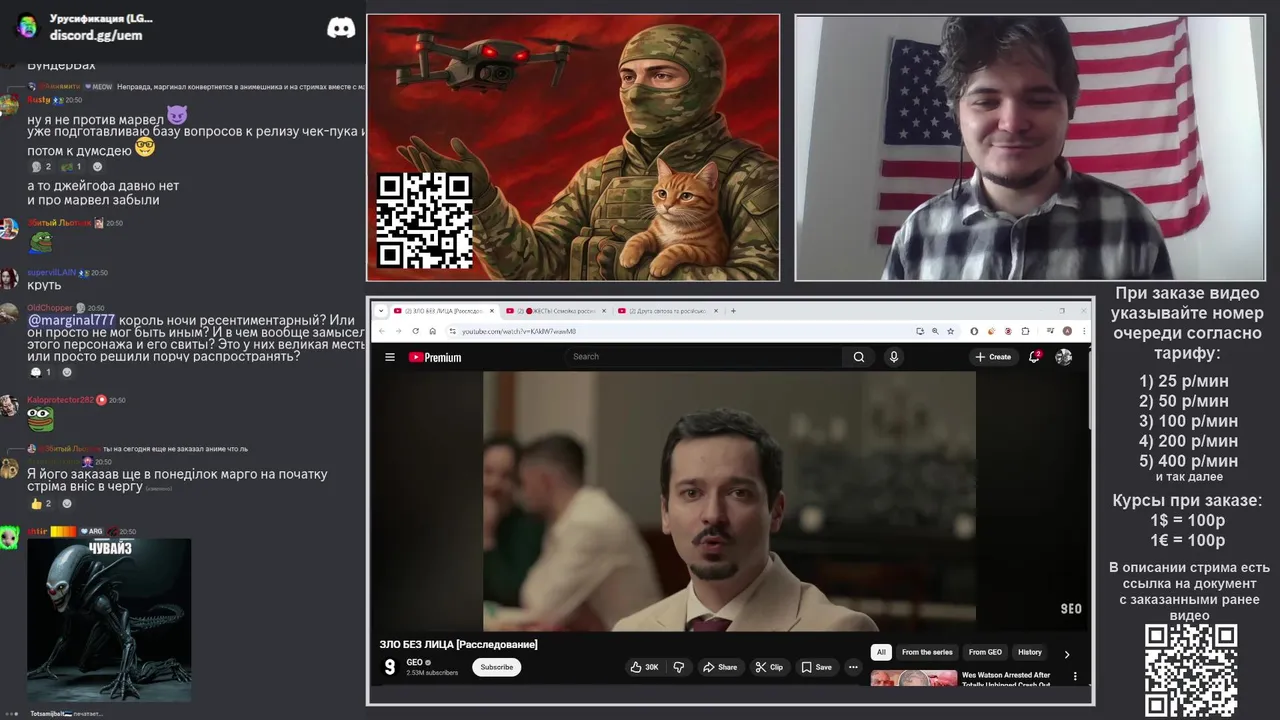Toggle thumbs-up reaction on Ukrainian chat message
Screen dimensions: 1280x720
click(x=41, y=504)
